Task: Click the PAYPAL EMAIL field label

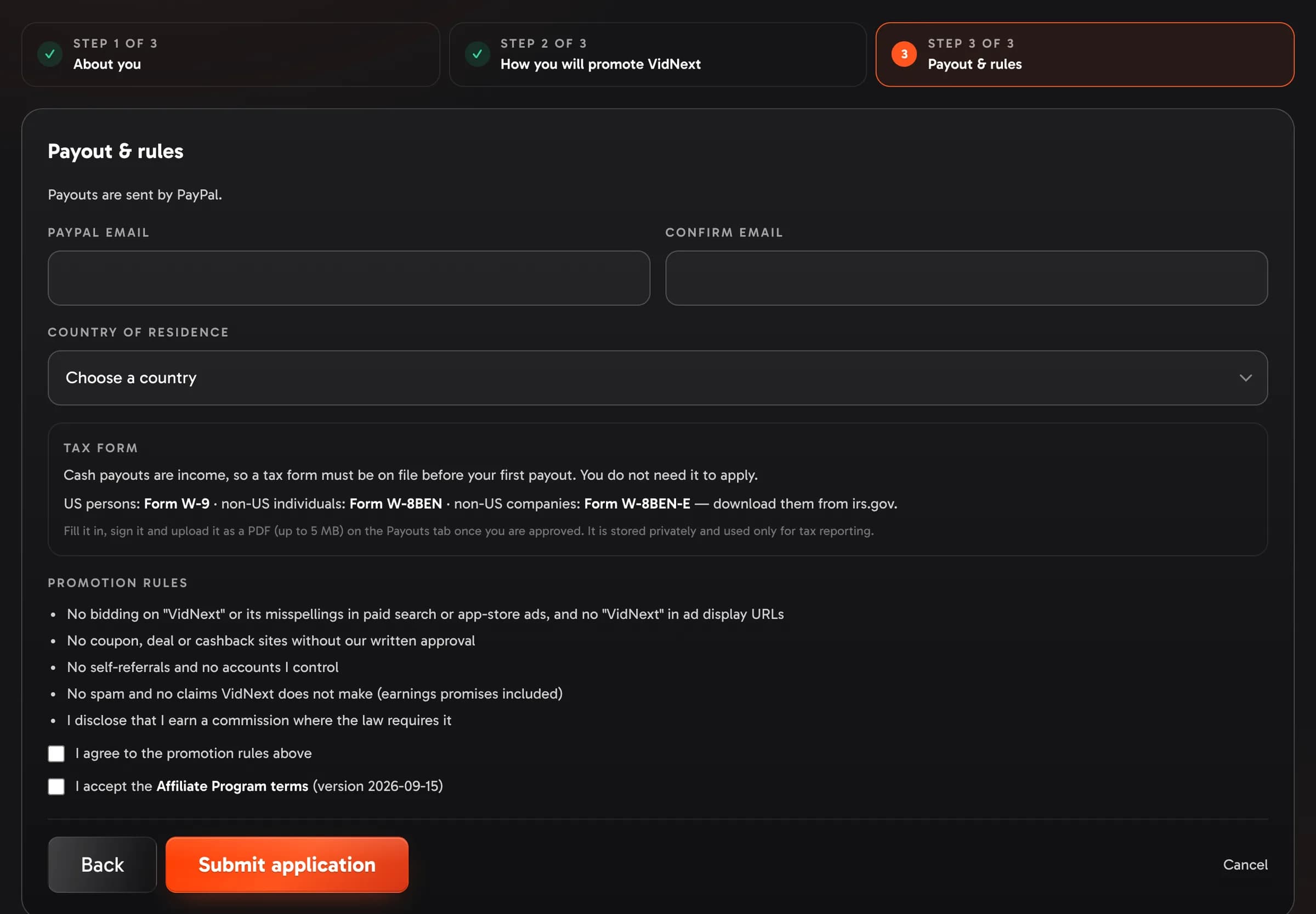Action: pos(99,233)
